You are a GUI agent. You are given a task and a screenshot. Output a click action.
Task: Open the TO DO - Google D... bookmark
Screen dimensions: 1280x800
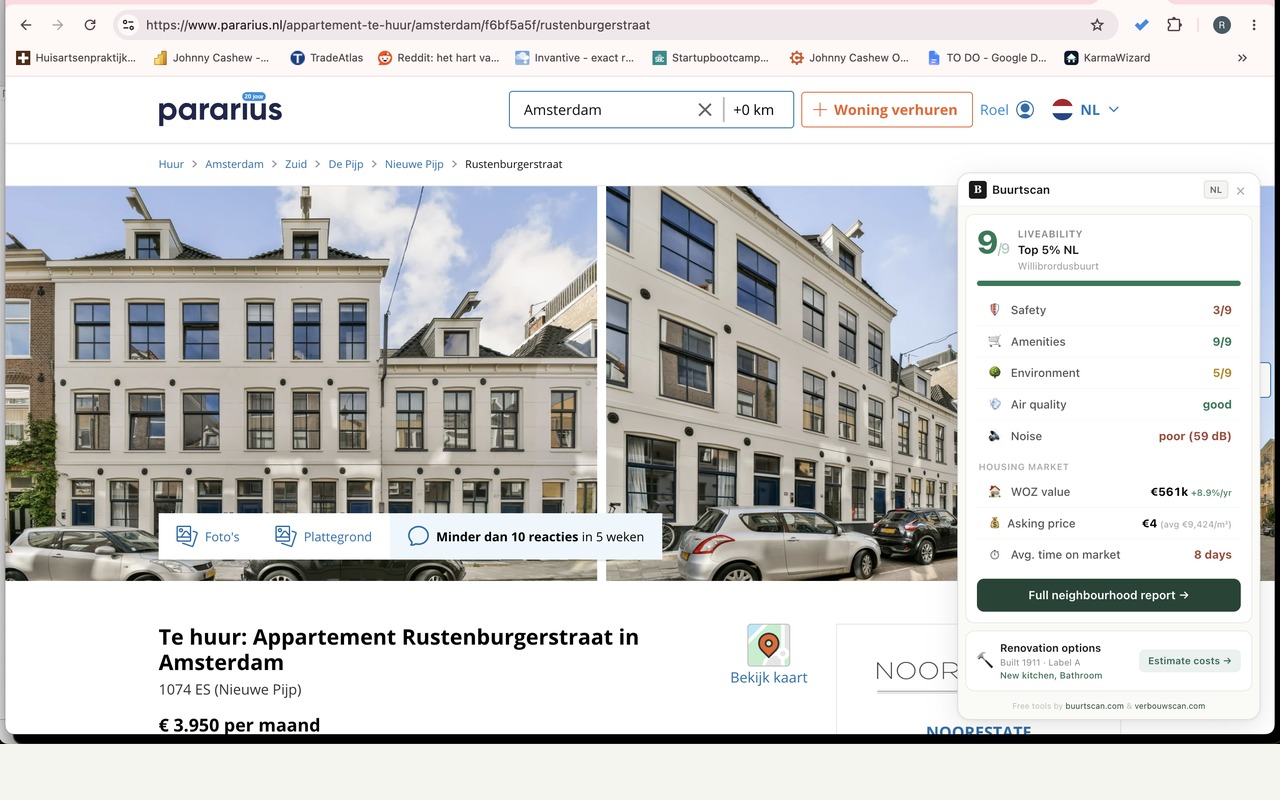pos(986,58)
